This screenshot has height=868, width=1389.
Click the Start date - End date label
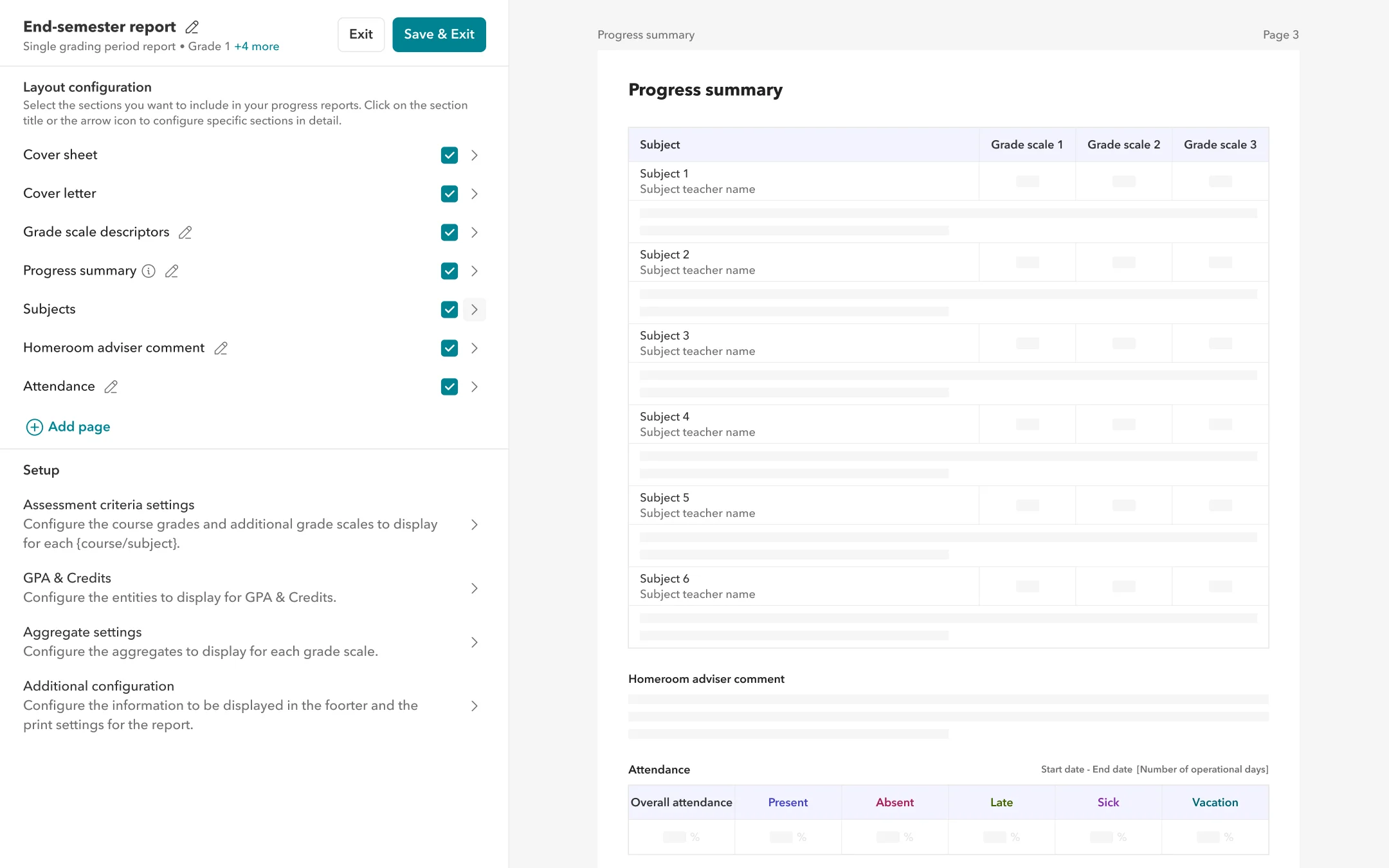[x=1087, y=770]
